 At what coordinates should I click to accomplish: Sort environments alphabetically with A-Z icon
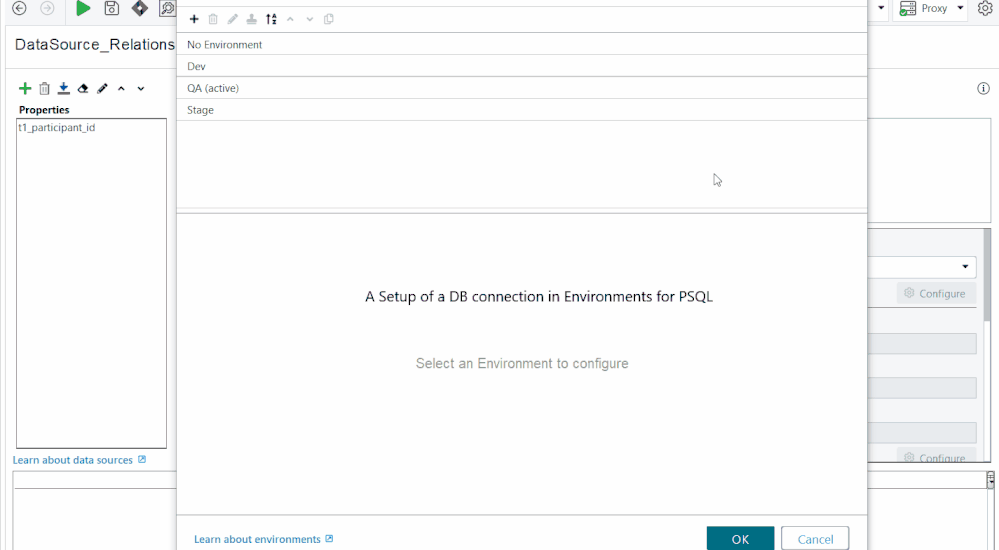pos(271,19)
